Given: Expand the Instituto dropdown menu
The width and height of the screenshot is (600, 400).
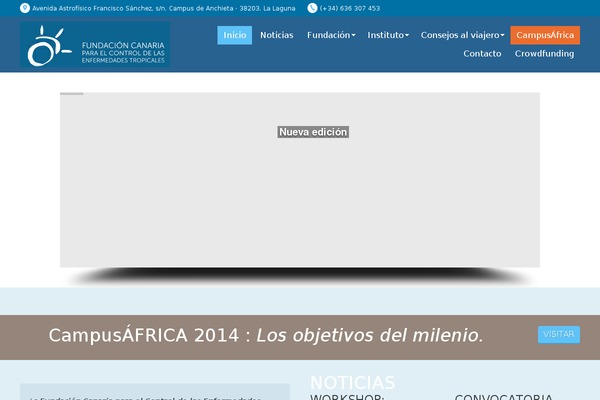Looking at the screenshot, I should (388, 35).
